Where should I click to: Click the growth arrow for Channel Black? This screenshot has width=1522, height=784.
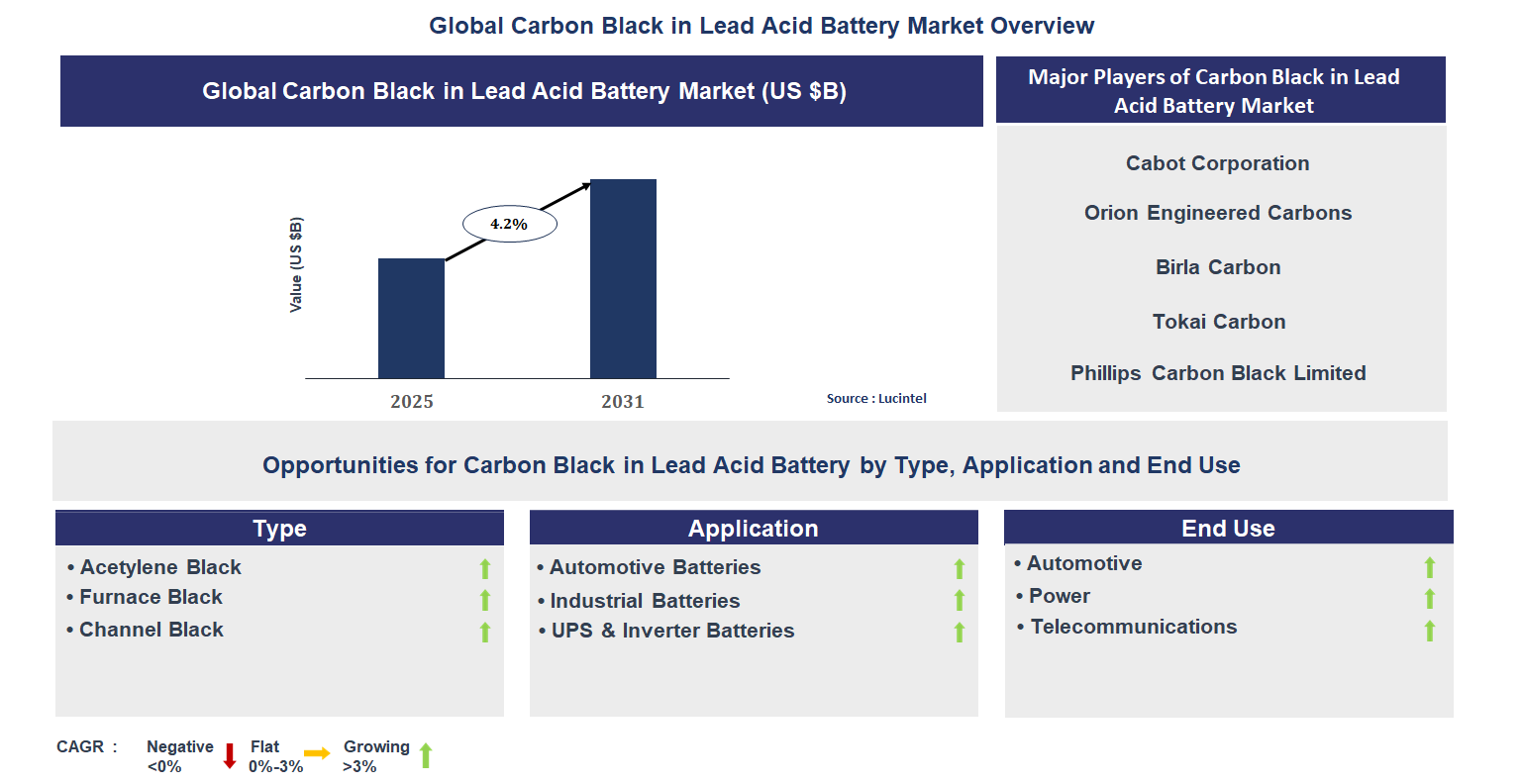(484, 632)
